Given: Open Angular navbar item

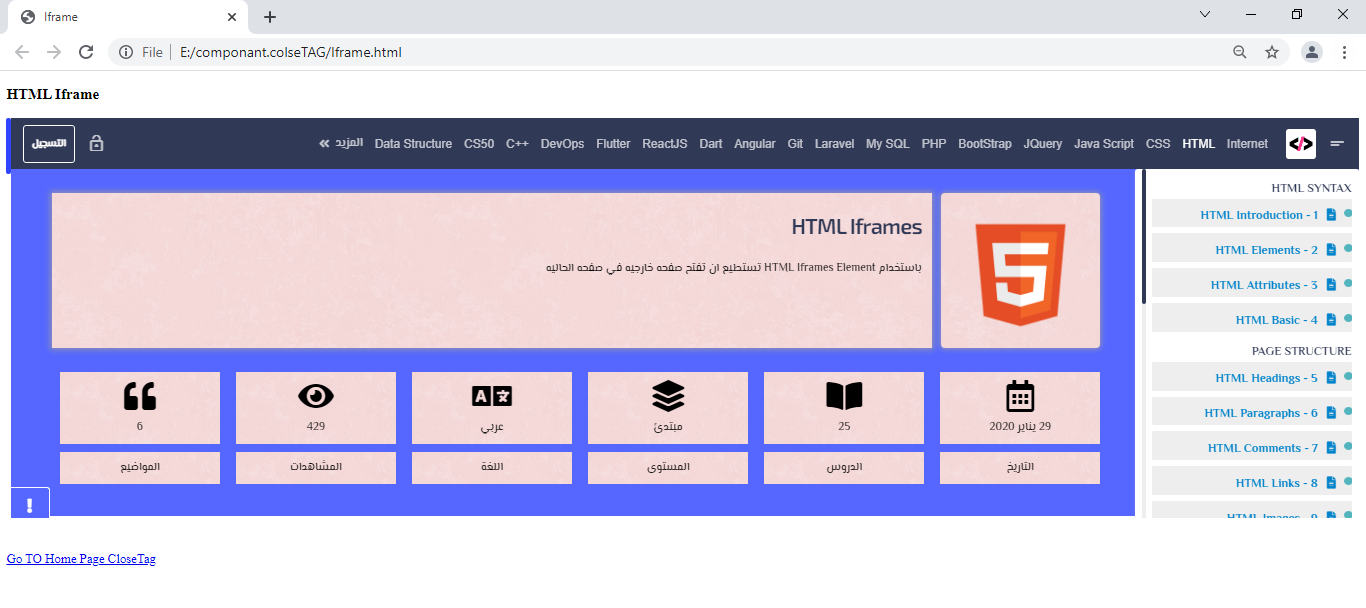Looking at the screenshot, I should click(x=755, y=144).
